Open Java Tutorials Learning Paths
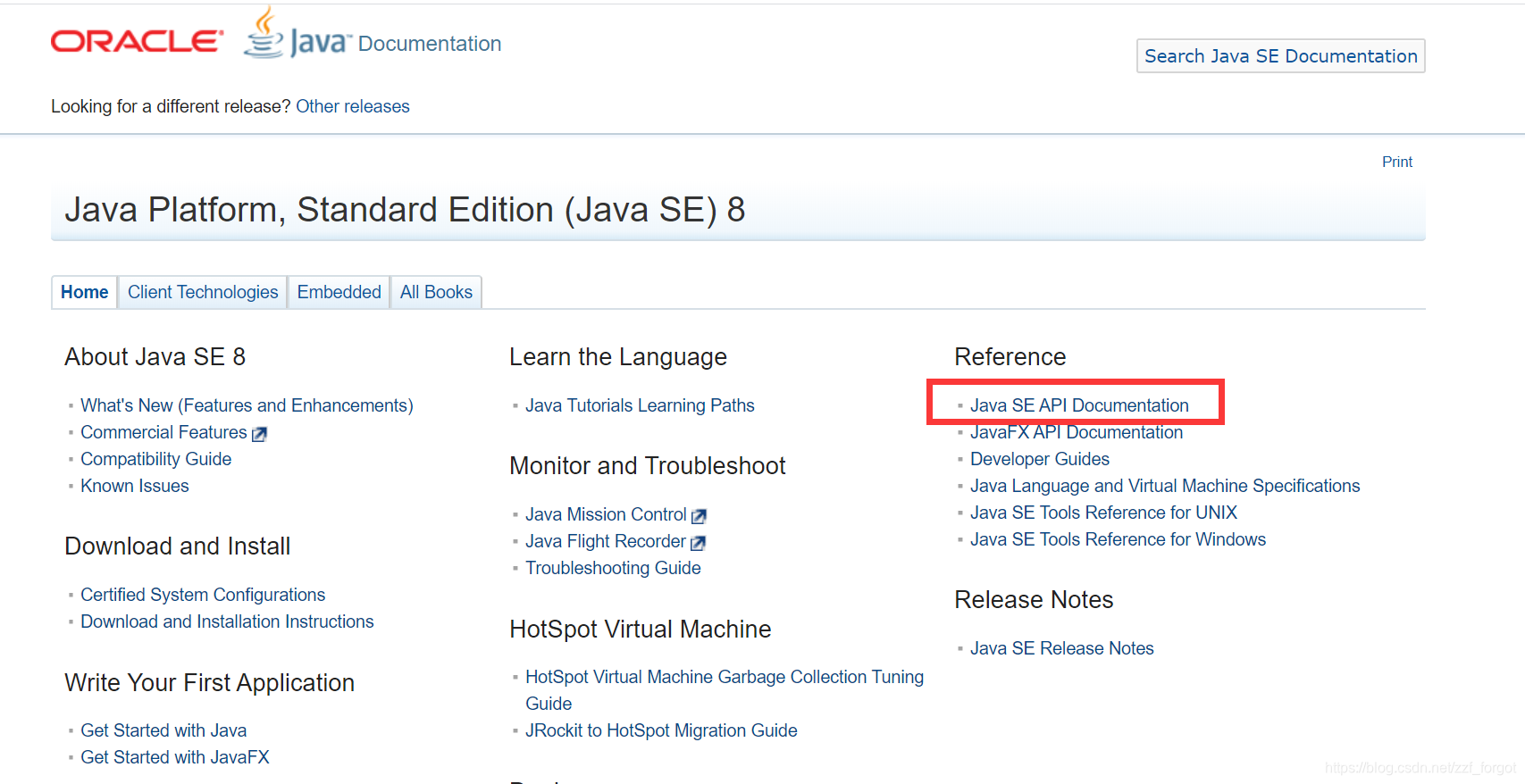Image resolution: width=1525 pixels, height=784 pixels. (x=640, y=405)
